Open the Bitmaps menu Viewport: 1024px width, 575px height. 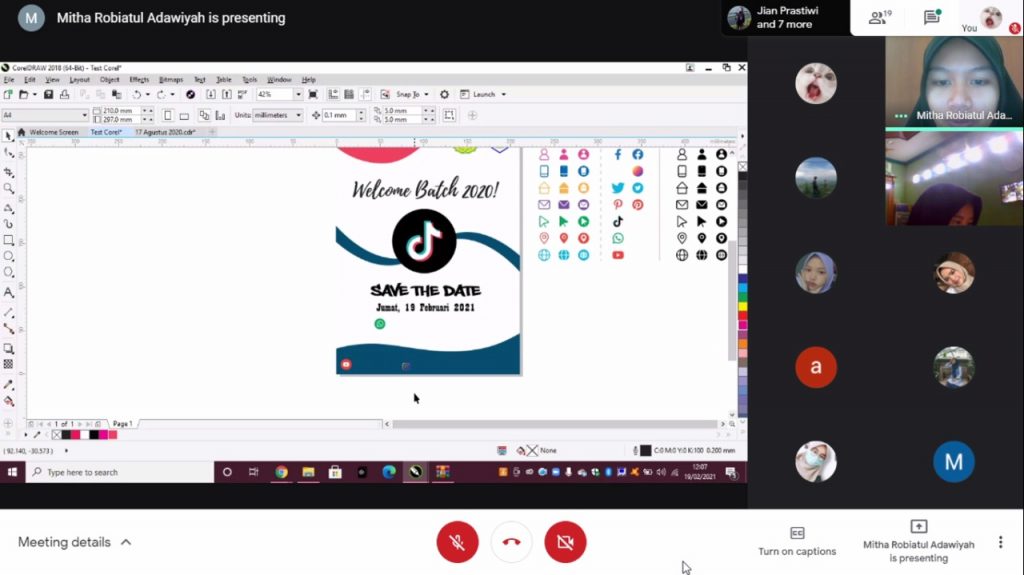(x=171, y=80)
